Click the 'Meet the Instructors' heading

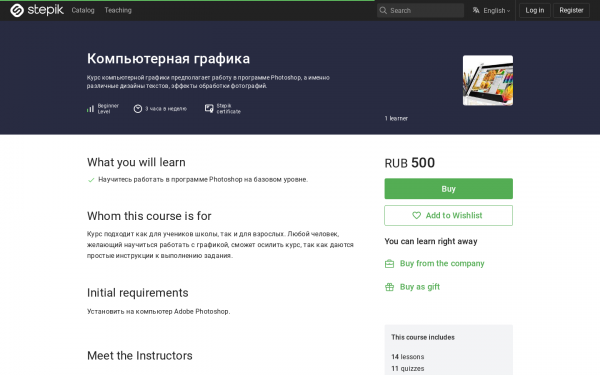[x=140, y=356]
